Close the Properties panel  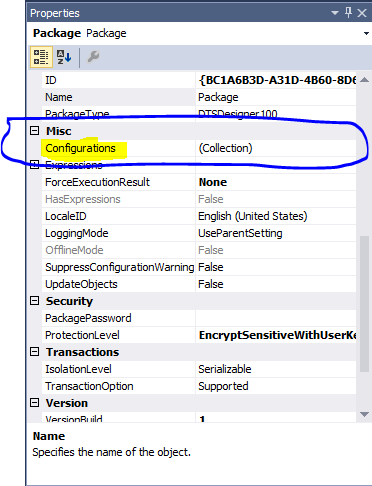(362, 13)
